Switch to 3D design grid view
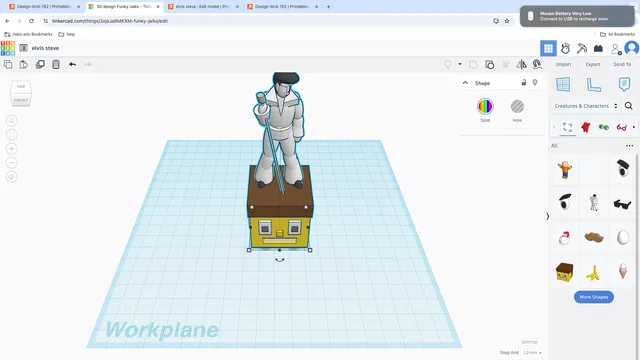 (x=548, y=48)
